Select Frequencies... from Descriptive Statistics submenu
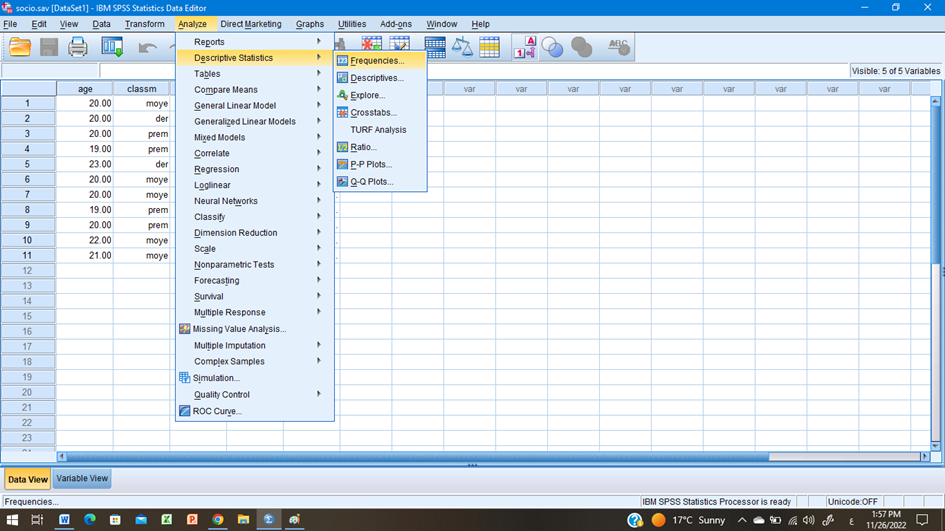 (377, 61)
